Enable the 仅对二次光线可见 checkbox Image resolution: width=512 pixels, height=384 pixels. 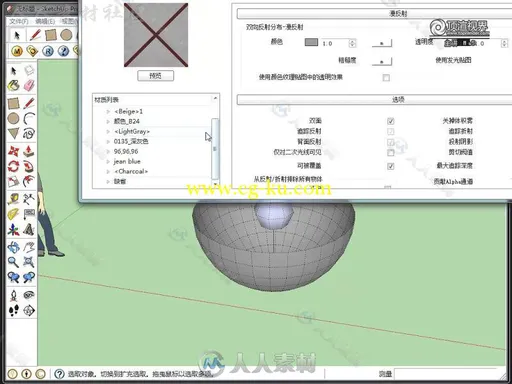391,153
